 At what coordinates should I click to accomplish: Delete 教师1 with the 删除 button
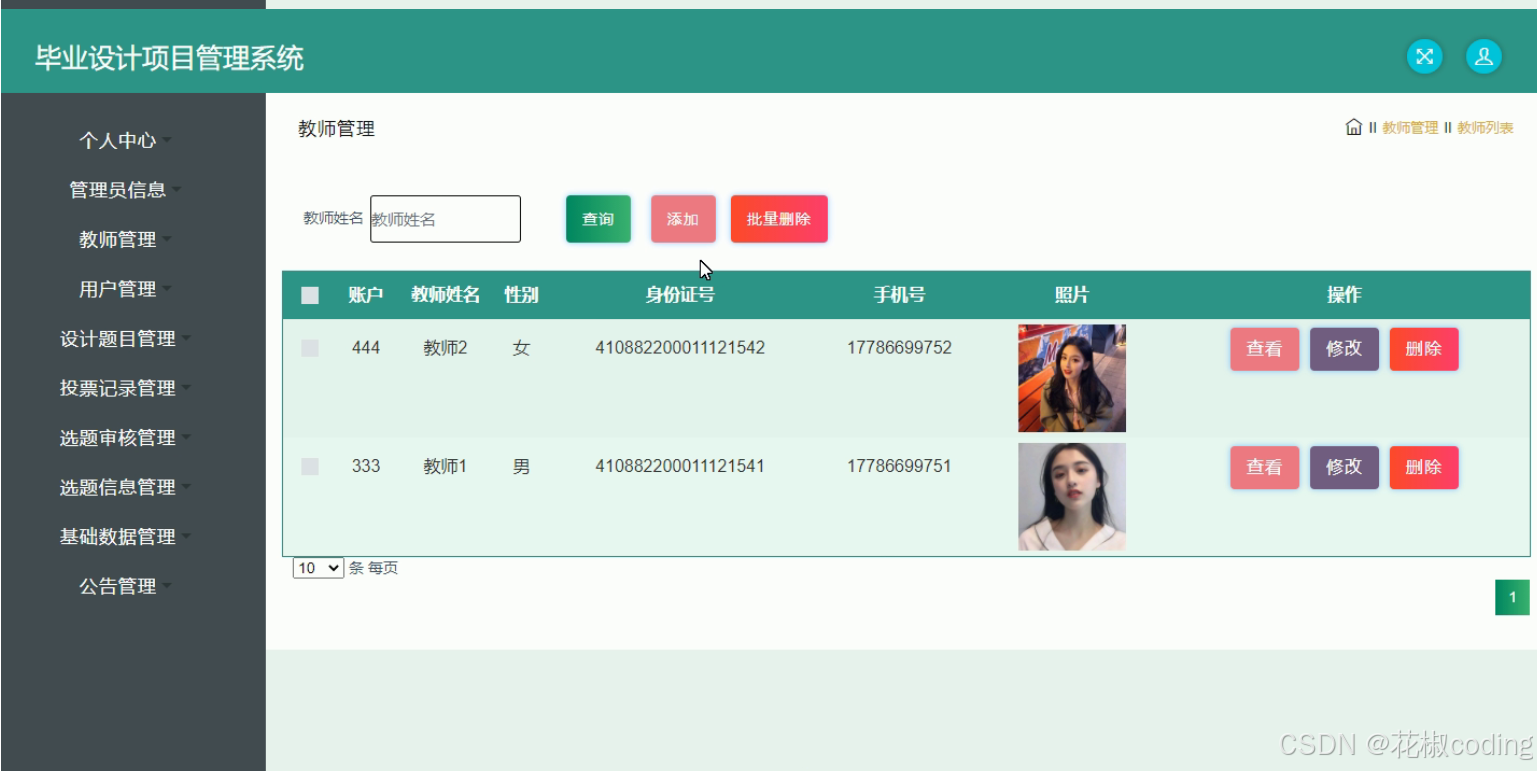(x=1424, y=467)
